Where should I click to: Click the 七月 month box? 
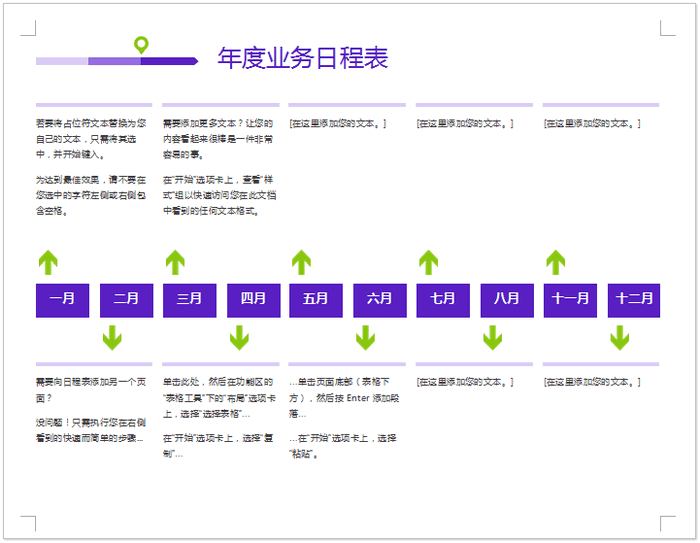pyautogui.click(x=443, y=301)
